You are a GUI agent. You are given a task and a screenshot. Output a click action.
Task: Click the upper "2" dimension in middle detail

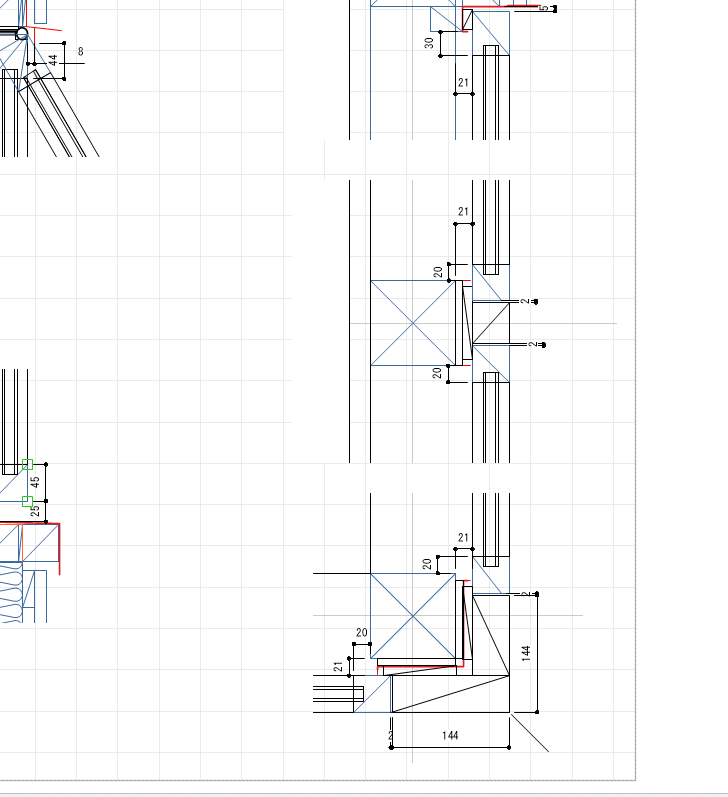pyautogui.click(x=523, y=300)
